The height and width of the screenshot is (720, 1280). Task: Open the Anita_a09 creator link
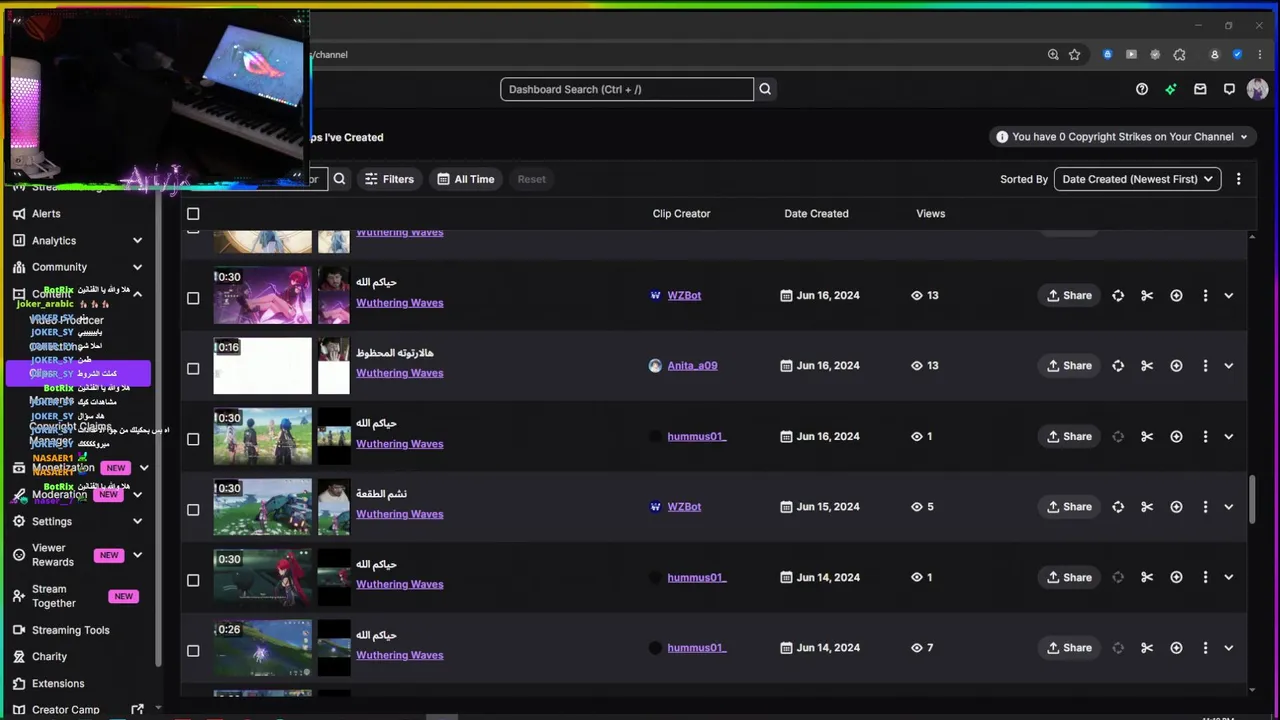pos(692,366)
